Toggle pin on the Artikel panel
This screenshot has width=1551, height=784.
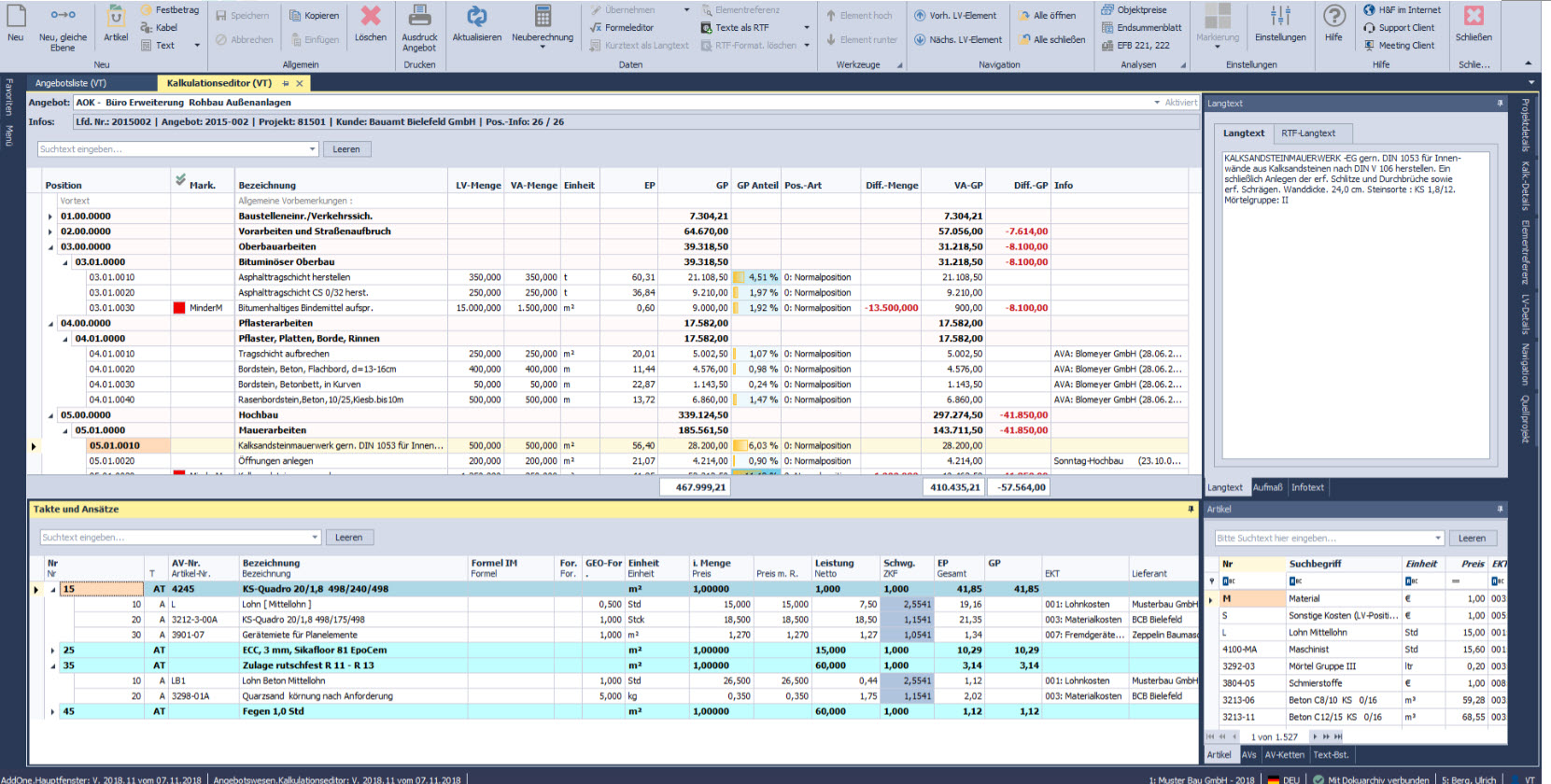tap(1500, 510)
